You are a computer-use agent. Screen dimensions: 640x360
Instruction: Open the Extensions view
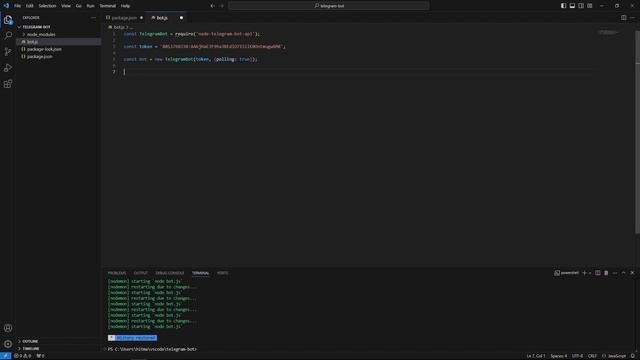[8, 84]
